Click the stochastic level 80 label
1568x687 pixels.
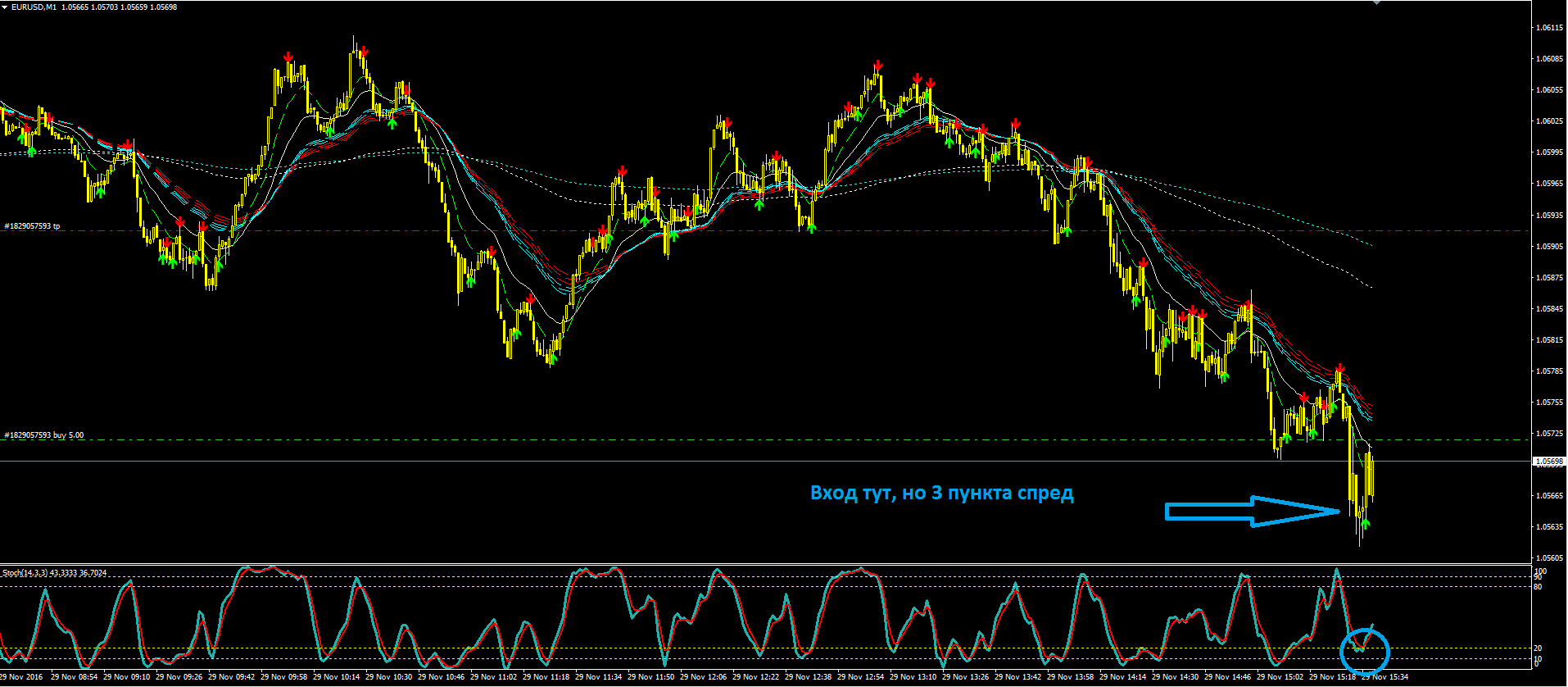click(1538, 587)
